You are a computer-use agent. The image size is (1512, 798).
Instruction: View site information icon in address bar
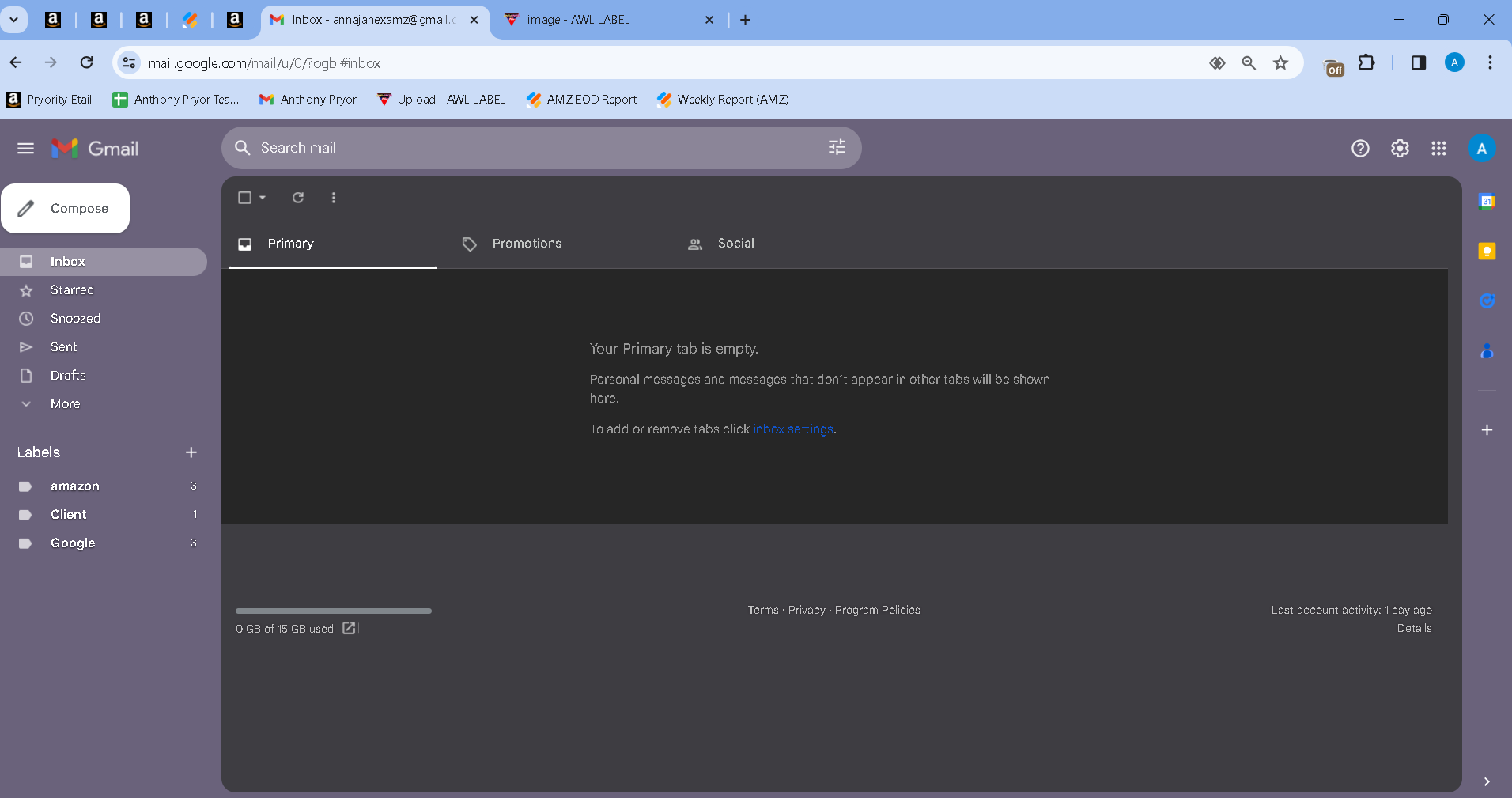pyautogui.click(x=129, y=62)
